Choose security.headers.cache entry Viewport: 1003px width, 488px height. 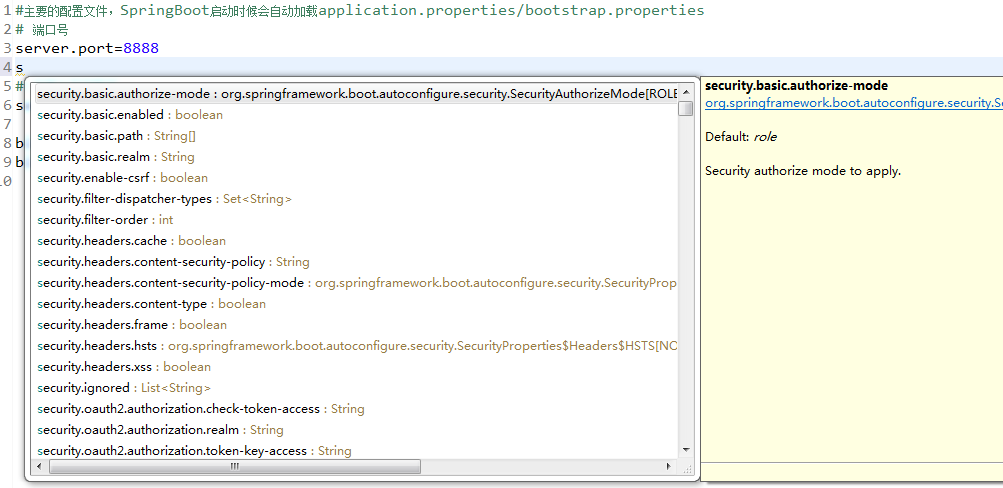coord(356,241)
